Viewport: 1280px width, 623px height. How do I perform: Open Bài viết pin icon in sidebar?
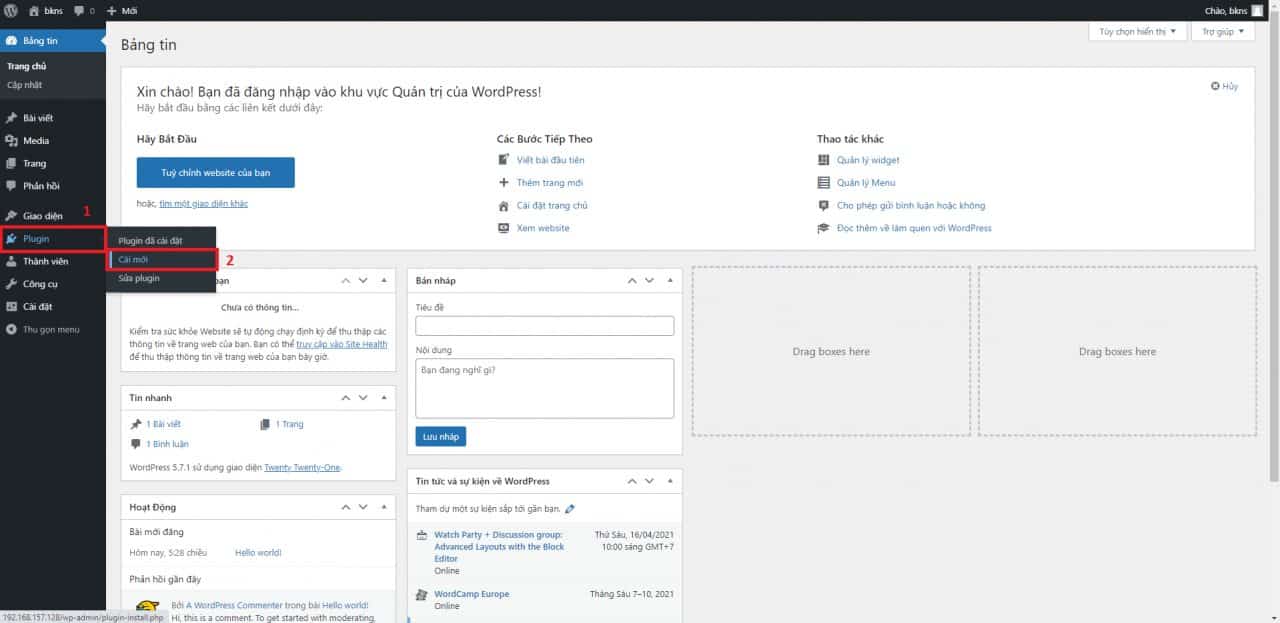point(11,118)
